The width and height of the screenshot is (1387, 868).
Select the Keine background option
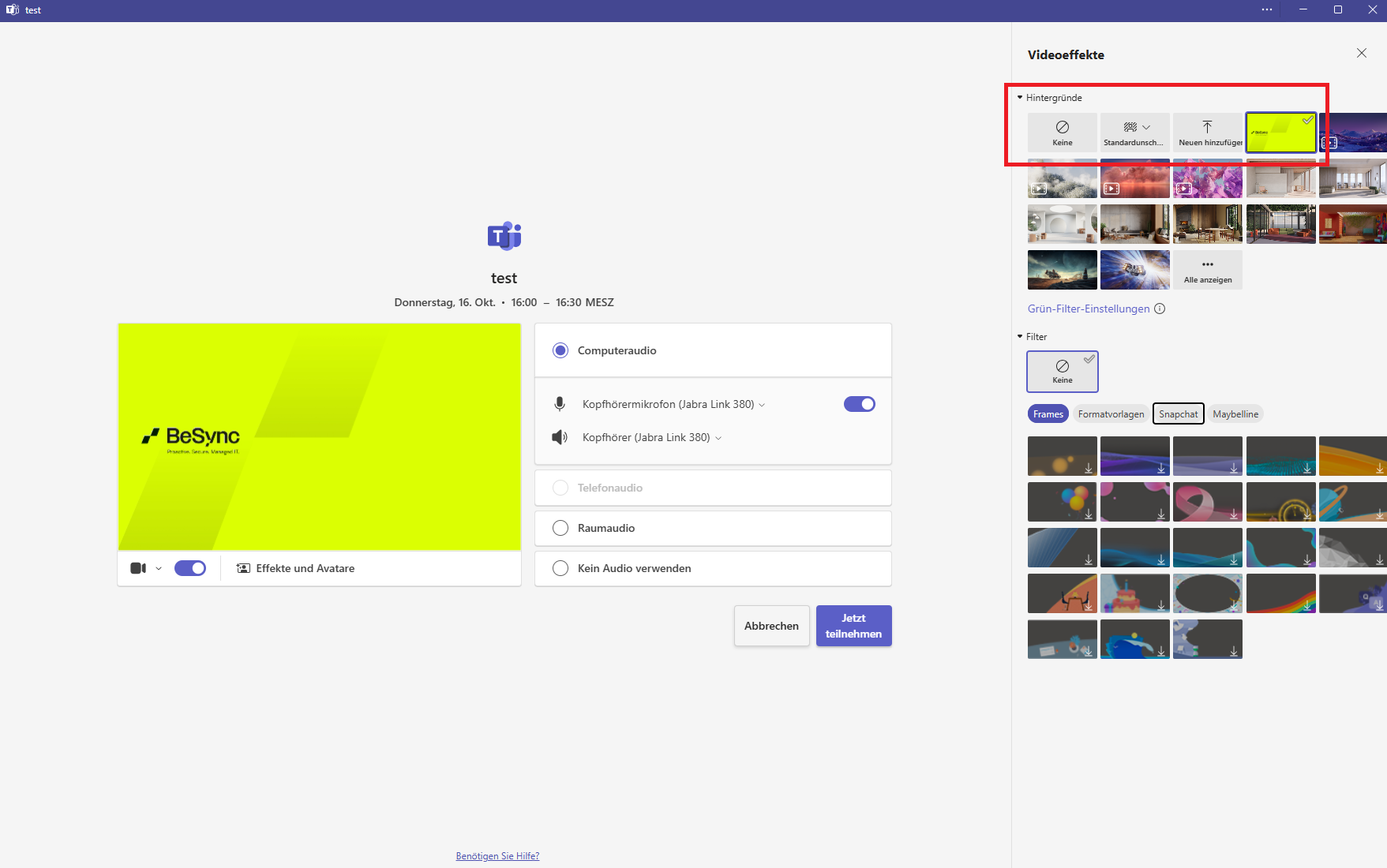(1062, 132)
